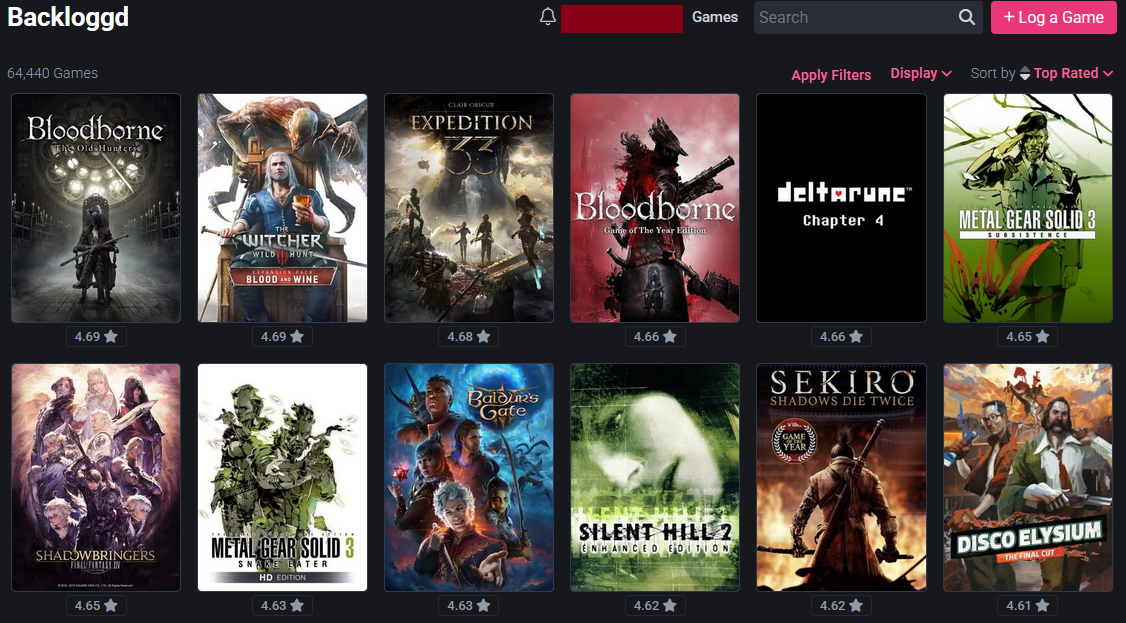Open Deltarune Chapter 4 cover

point(841,208)
